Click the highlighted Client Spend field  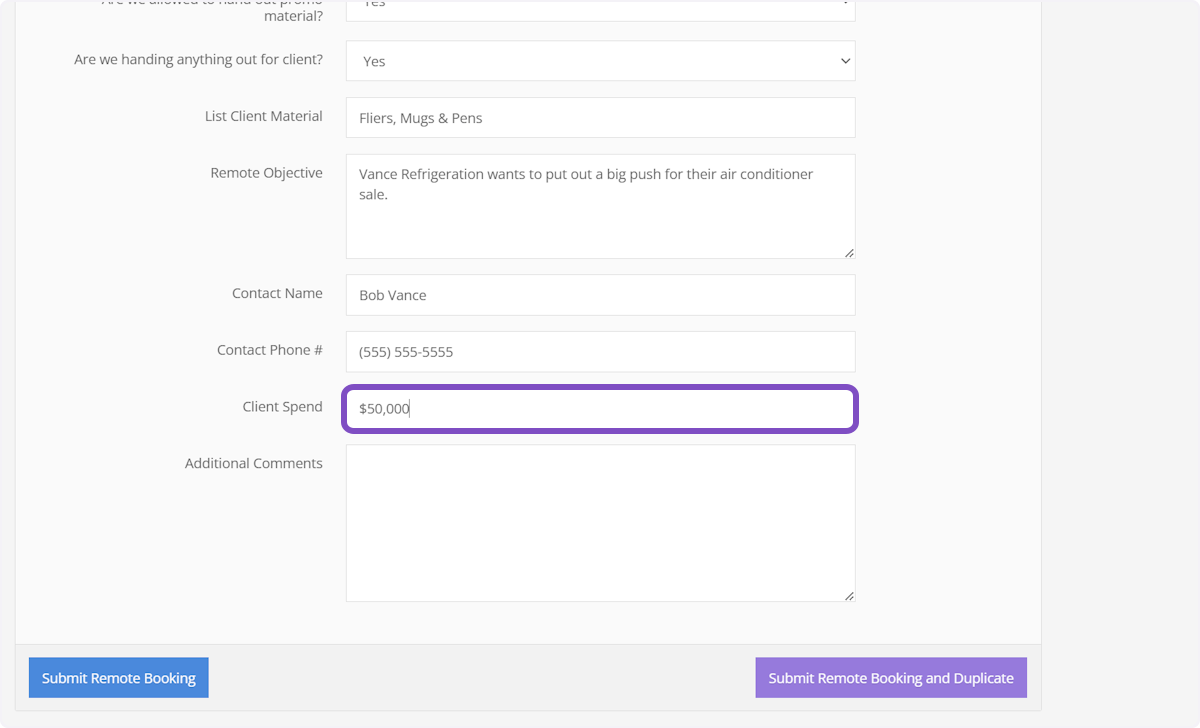coord(600,408)
